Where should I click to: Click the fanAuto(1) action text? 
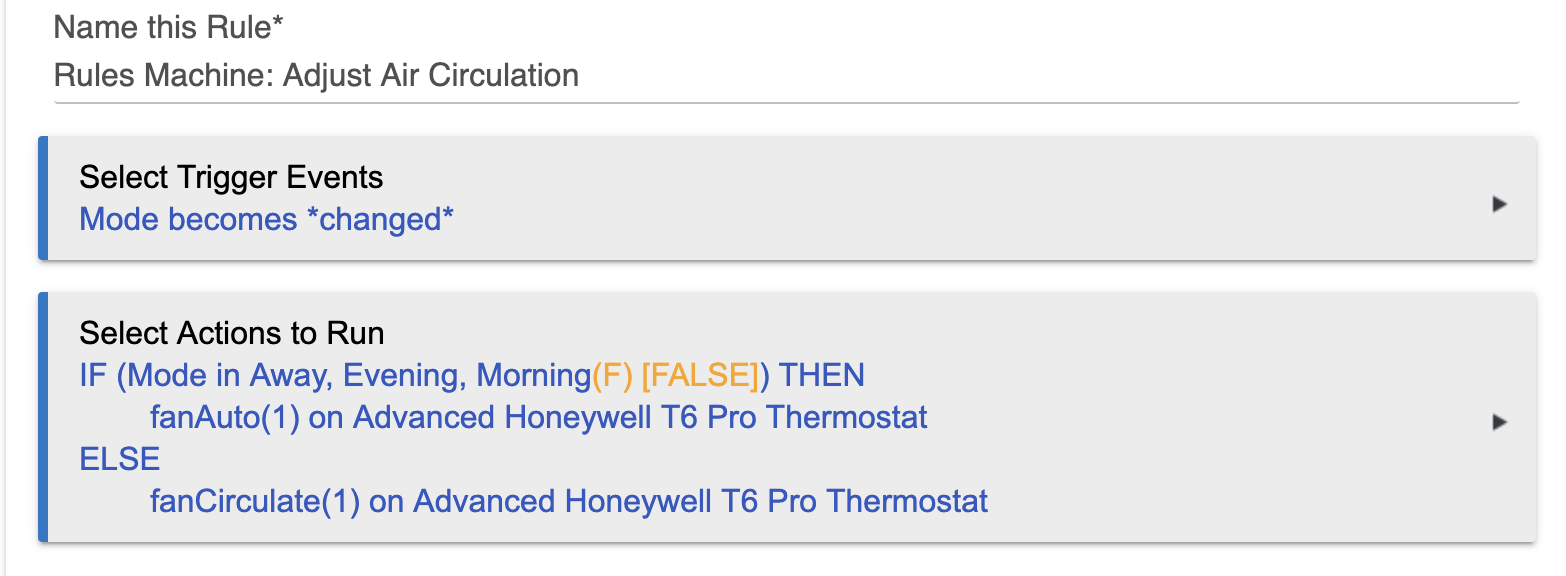click(x=225, y=417)
